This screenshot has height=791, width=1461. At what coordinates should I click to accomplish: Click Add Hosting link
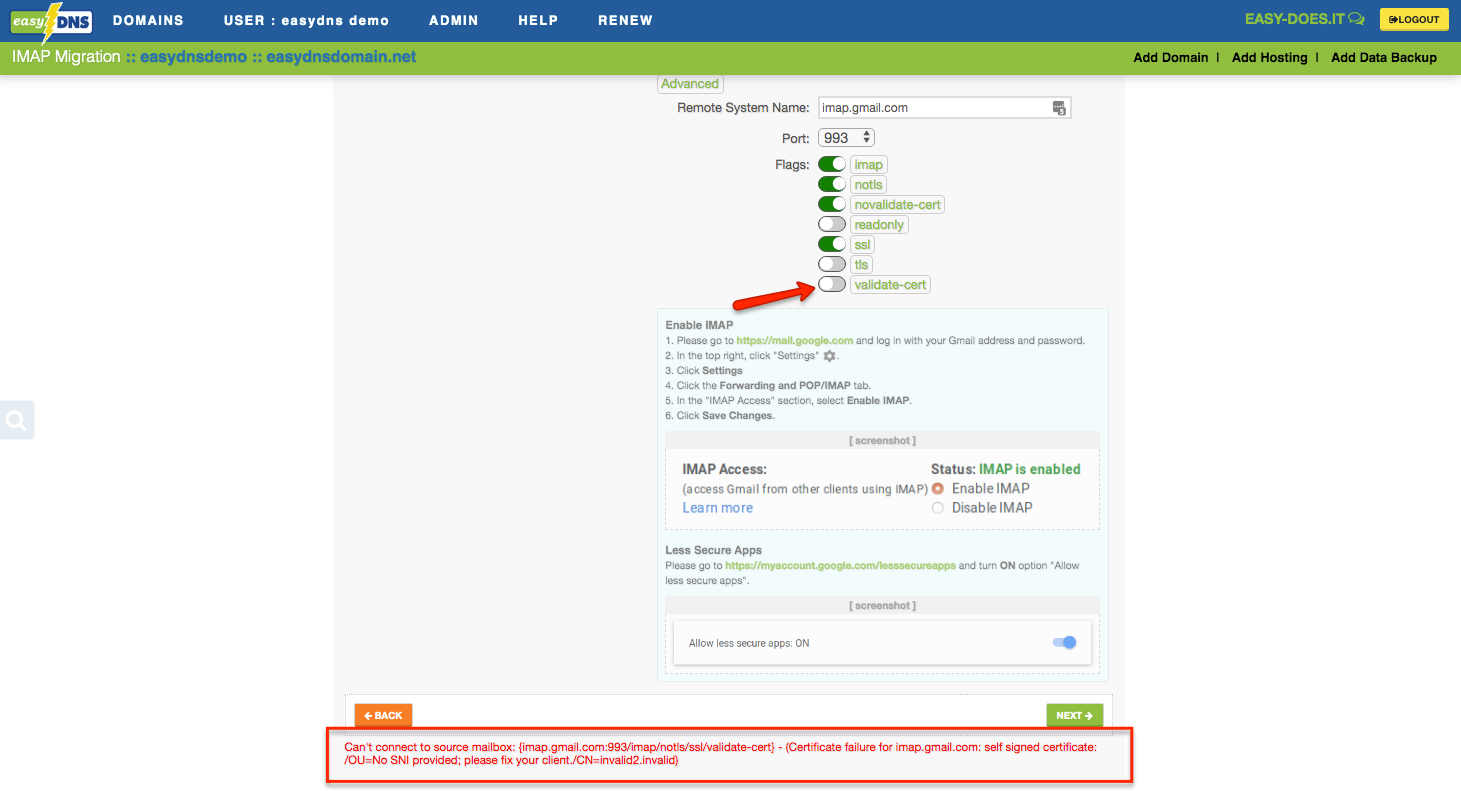pyautogui.click(x=1270, y=58)
